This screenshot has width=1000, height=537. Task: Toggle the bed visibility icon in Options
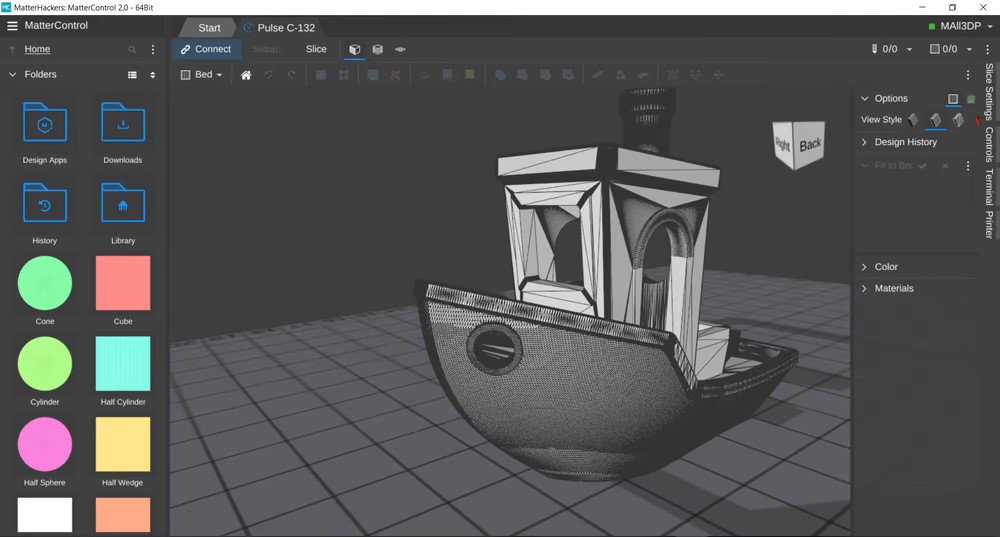pyautogui.click(x=953, y=99)
